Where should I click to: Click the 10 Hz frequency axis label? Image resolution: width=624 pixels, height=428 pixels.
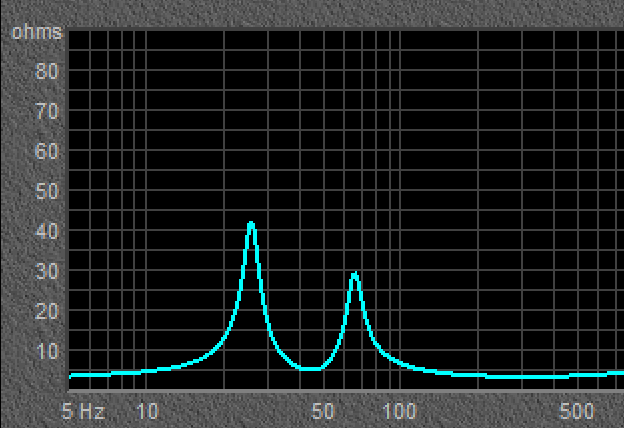click(147, 411)
